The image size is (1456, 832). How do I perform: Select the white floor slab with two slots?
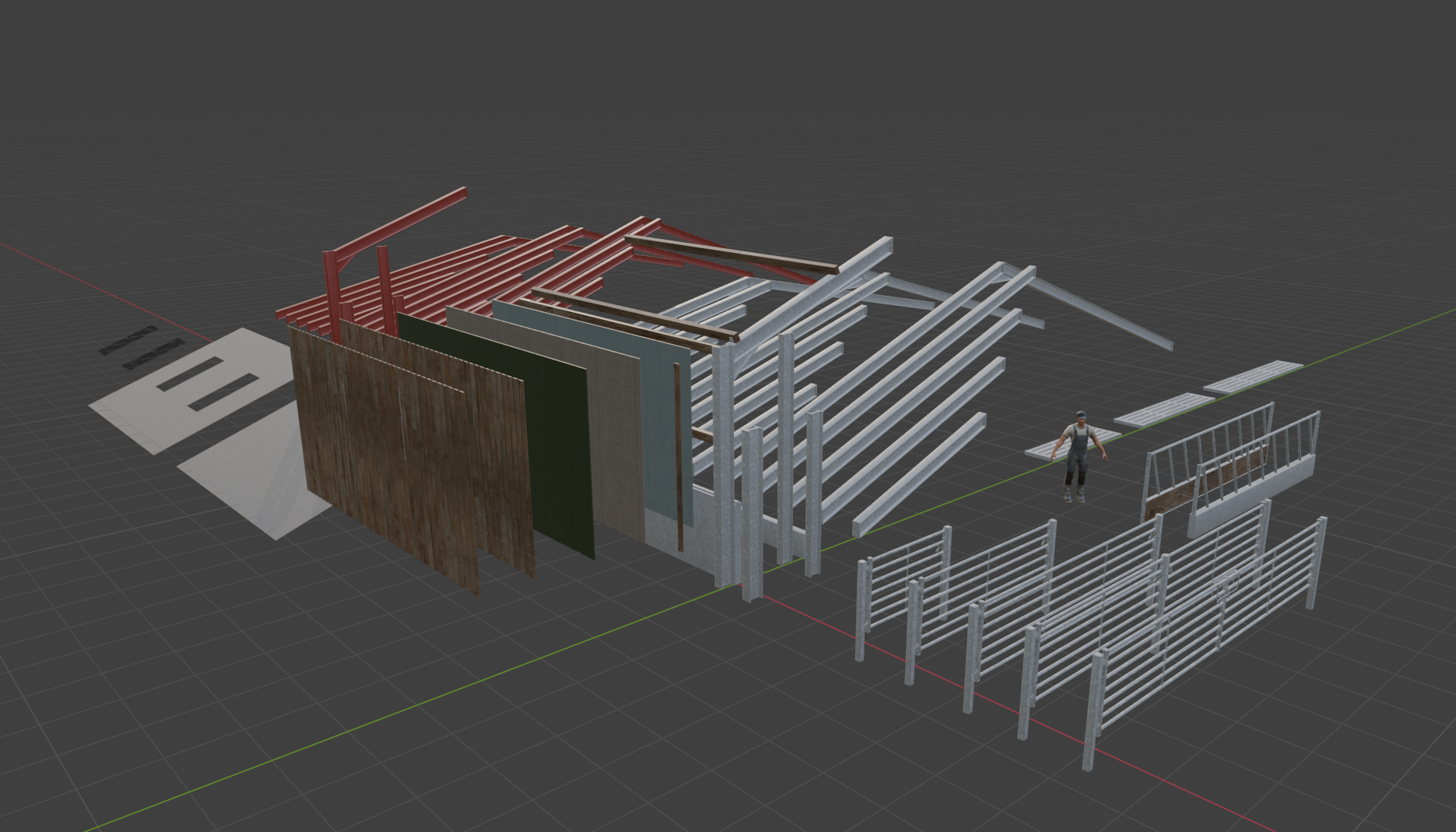pos(191,389)
